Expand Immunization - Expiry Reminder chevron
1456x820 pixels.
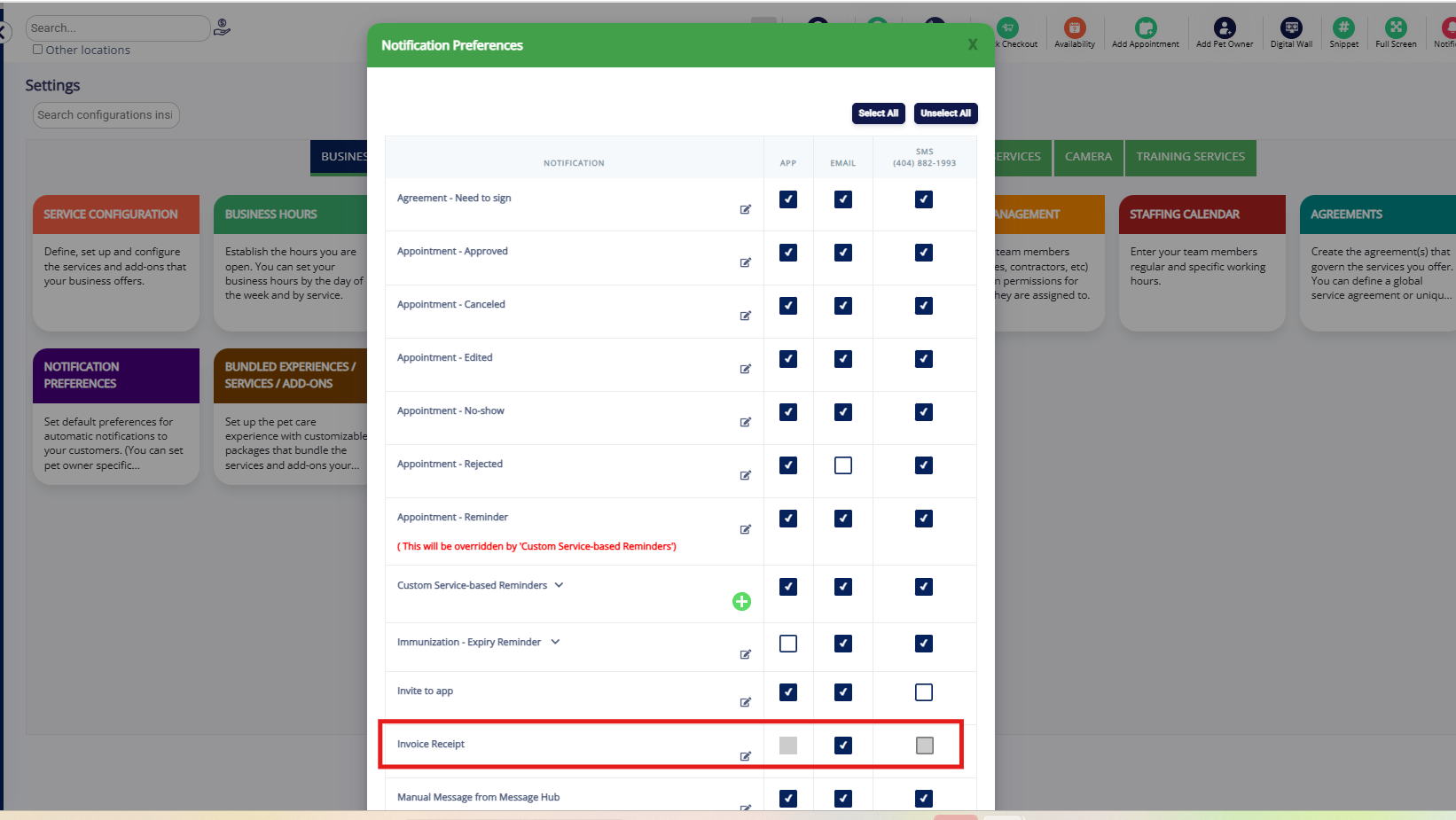click(555, 642)
